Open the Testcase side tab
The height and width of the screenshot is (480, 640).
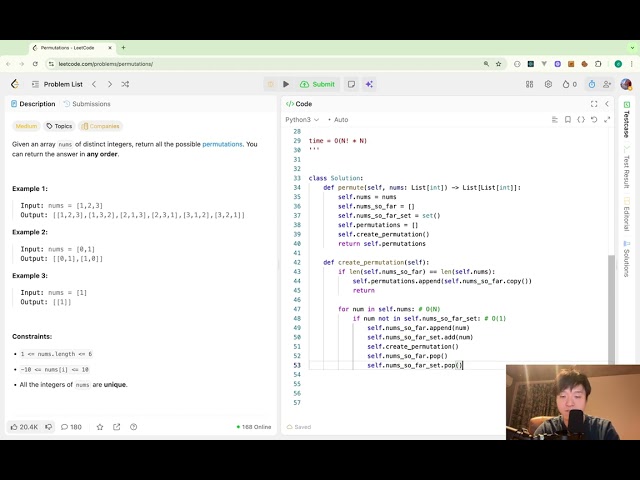(x=627, y=120)
